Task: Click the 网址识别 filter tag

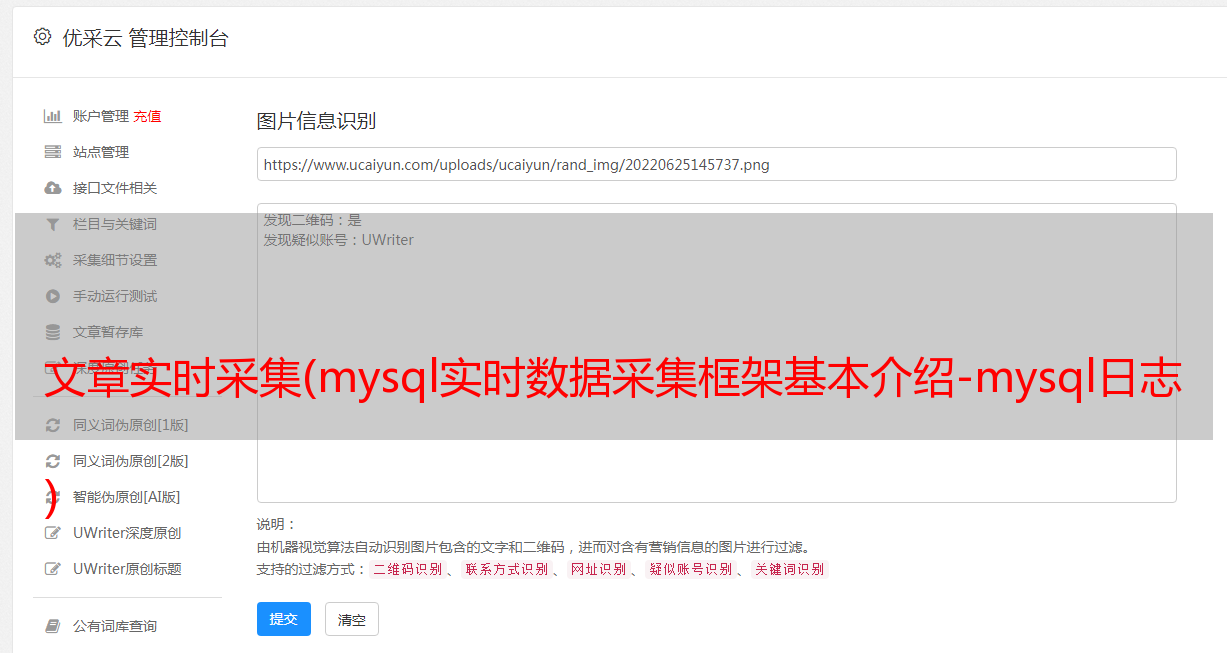Action: pyautogui.click(x=598, y=569)
